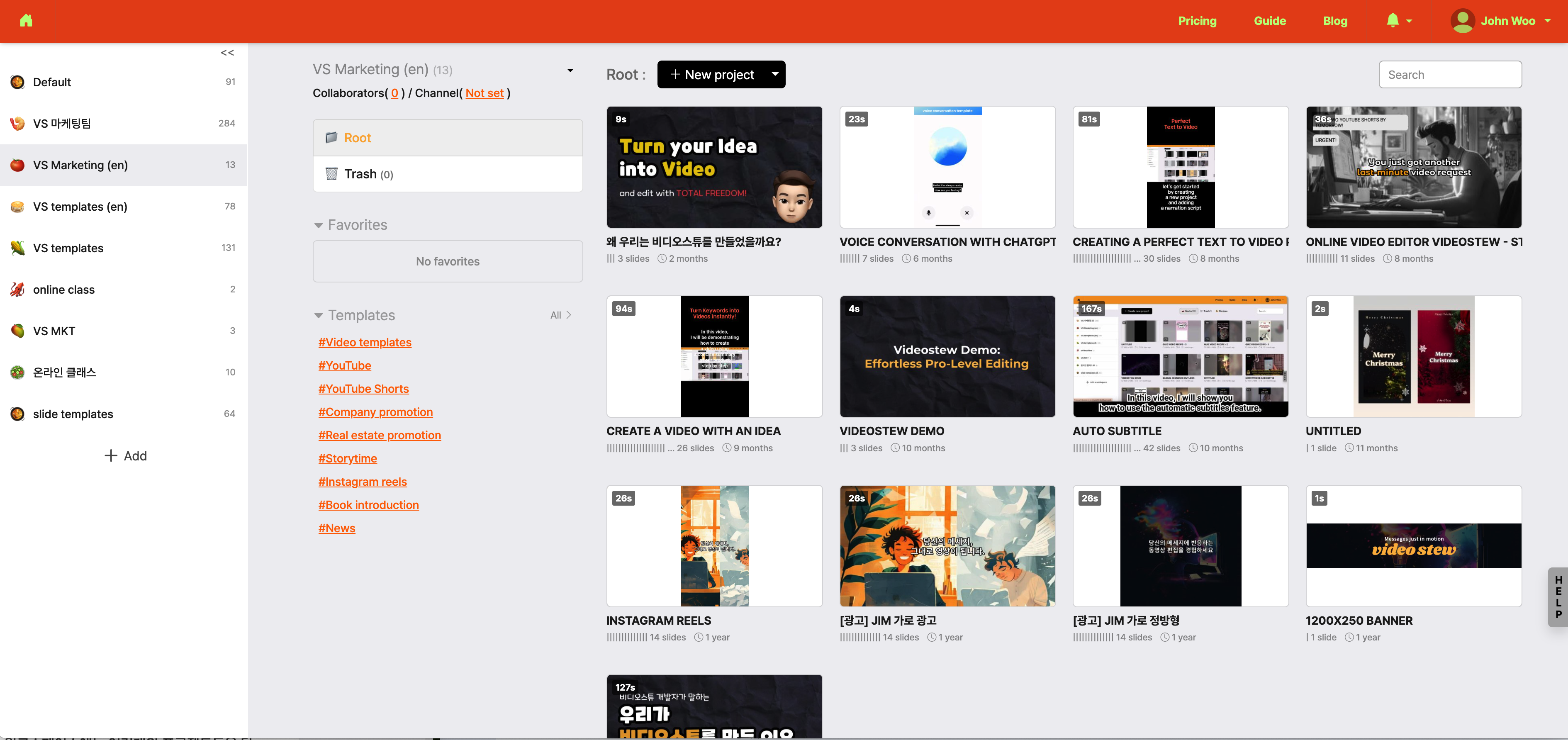Click the John Woo profile avatar
Viewport: 1568px width, 740px height.
coord(1462,21)
